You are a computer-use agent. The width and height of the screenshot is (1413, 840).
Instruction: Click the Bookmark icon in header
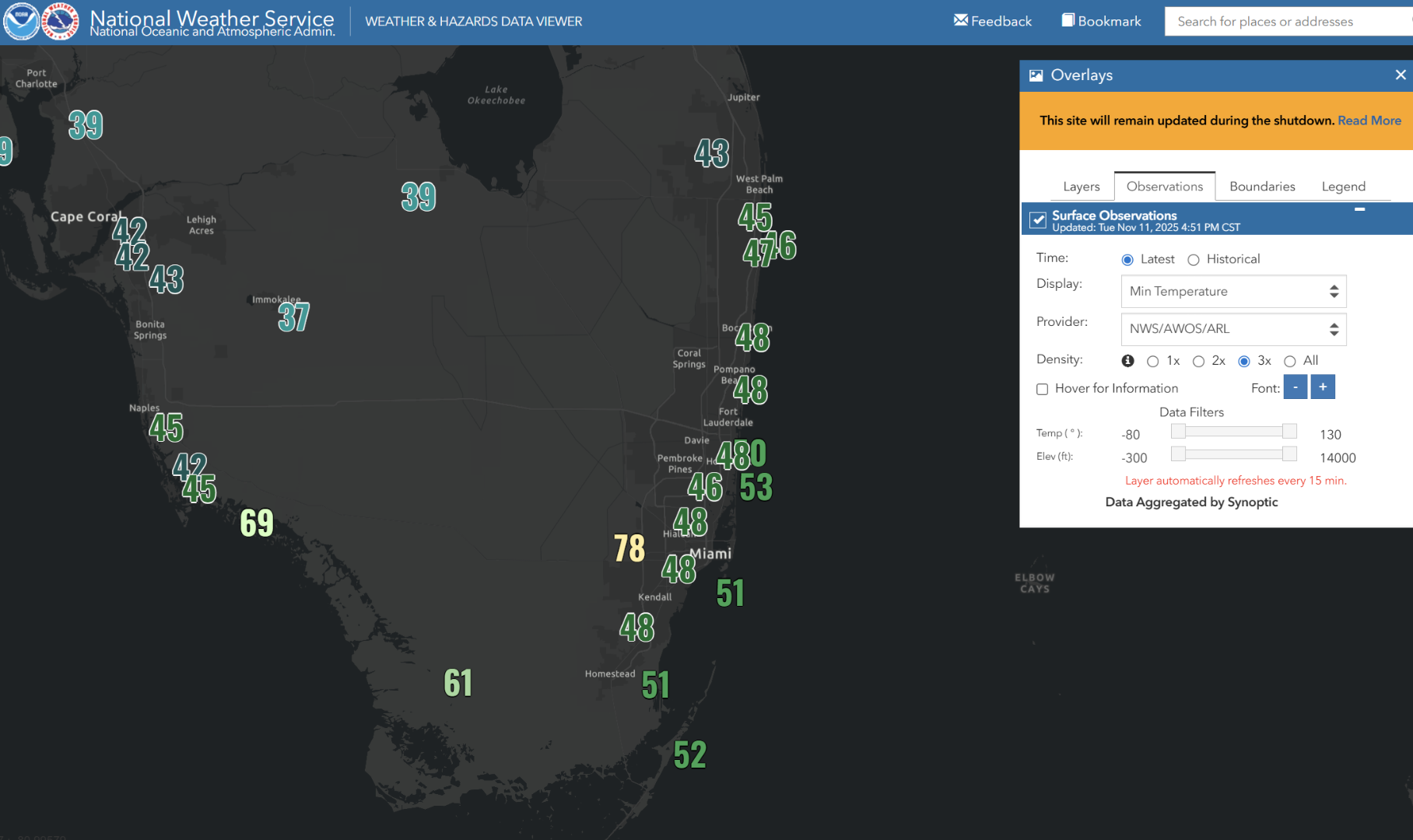(1068, 20)
